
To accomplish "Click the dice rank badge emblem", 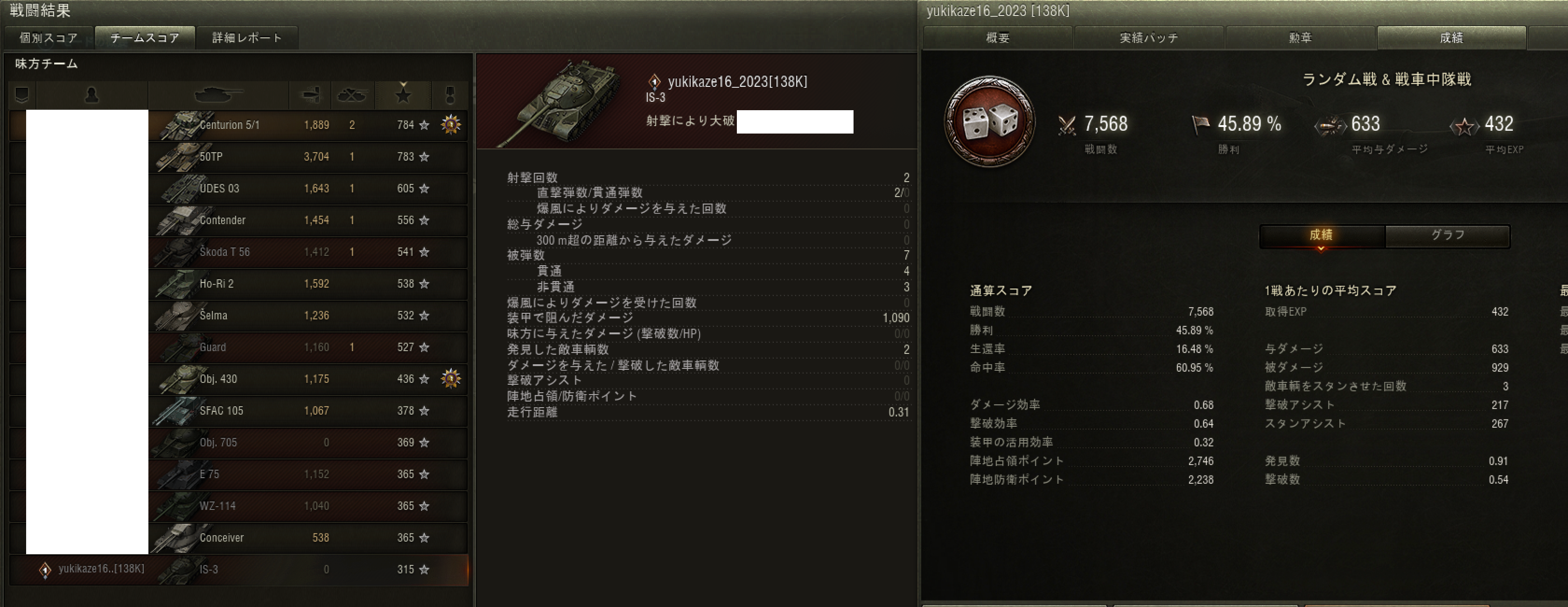I will (x=989, y=122).
